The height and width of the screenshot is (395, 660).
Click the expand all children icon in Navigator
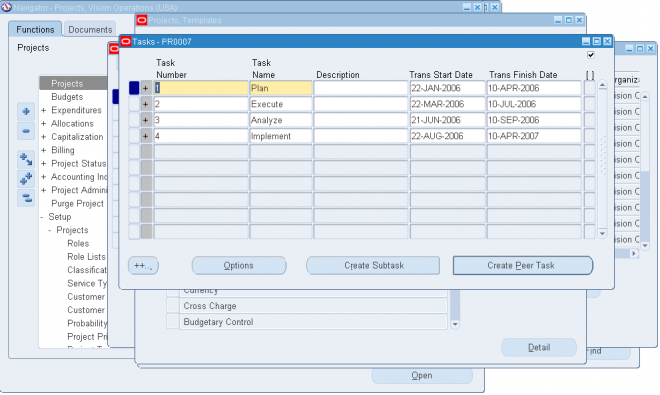click(x=26, y=160)
